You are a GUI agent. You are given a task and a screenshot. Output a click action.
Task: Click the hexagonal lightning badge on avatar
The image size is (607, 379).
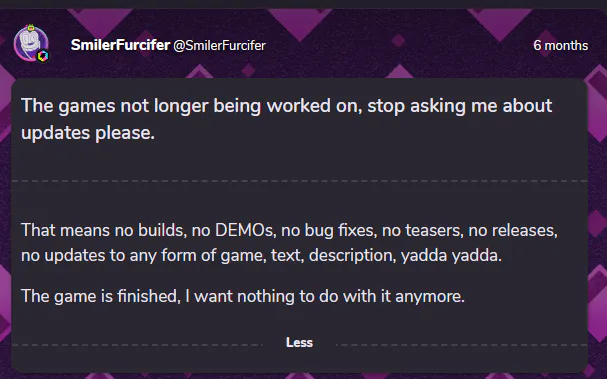pyautogui.click(x=43, y=56)
